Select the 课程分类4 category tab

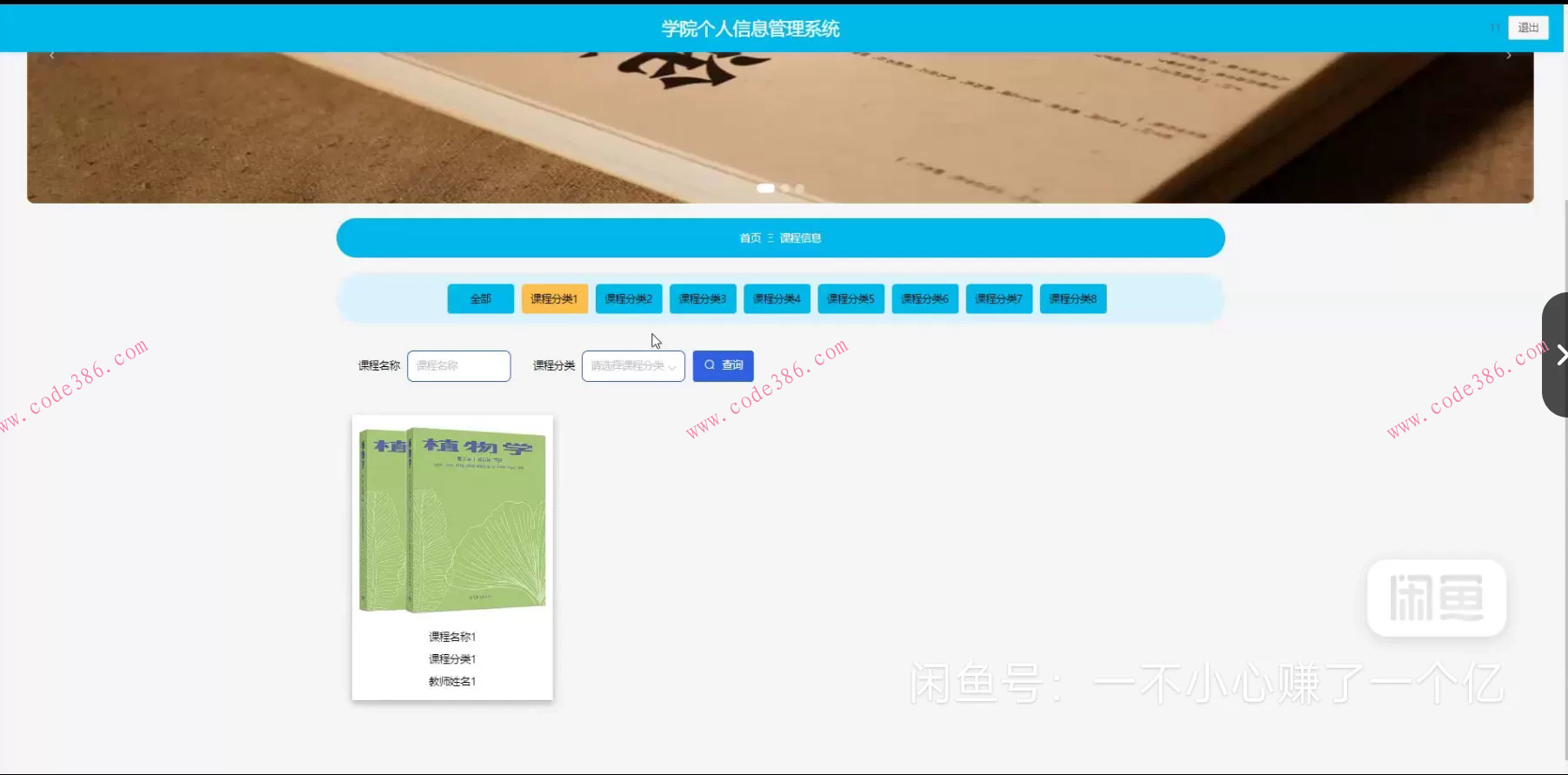777,298
